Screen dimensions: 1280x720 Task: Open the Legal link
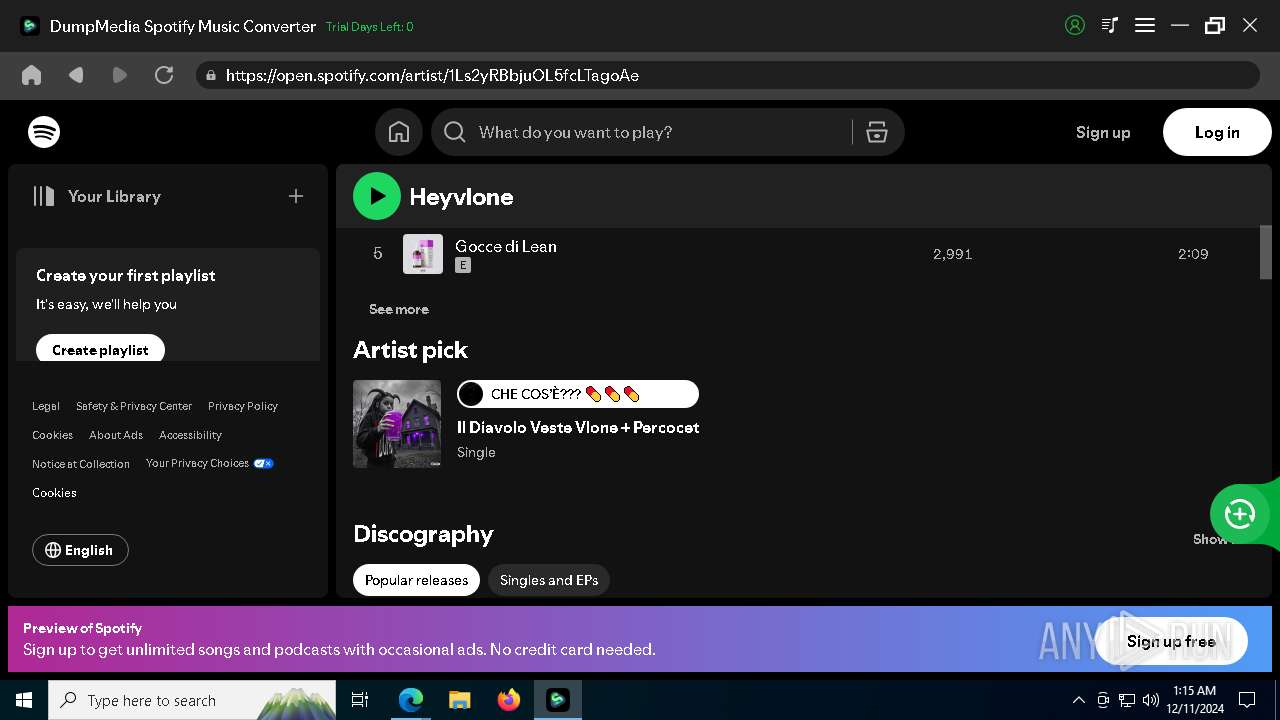[46, 406]
